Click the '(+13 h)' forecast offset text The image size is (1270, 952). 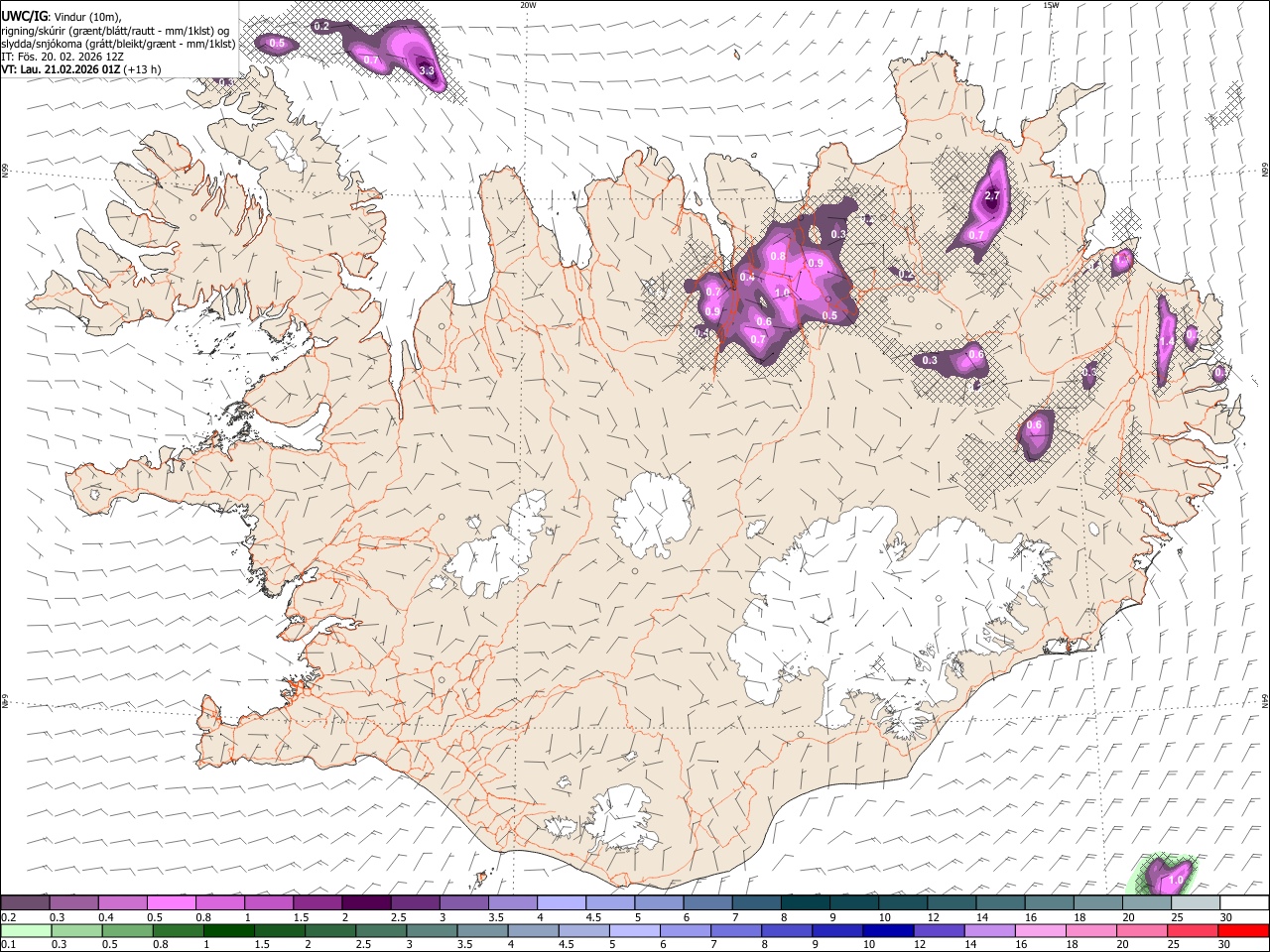(143, 70)
